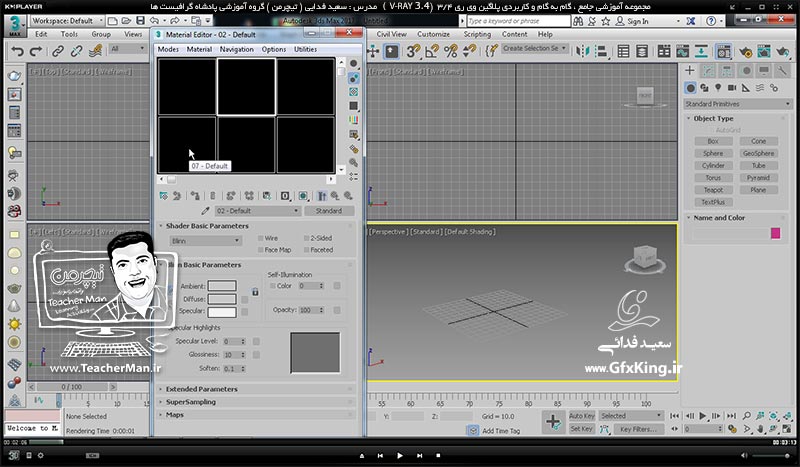Click Zoom Extents All in viewport controls
800x467 pixels.
click(786, 416)
